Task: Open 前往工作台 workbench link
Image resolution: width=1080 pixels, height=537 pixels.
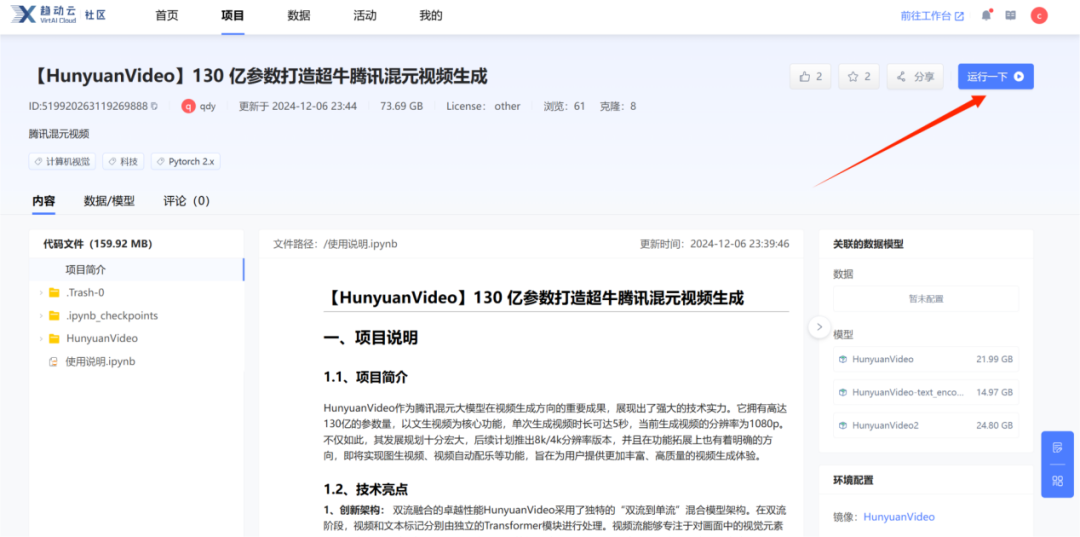Action: coord(932,16)
